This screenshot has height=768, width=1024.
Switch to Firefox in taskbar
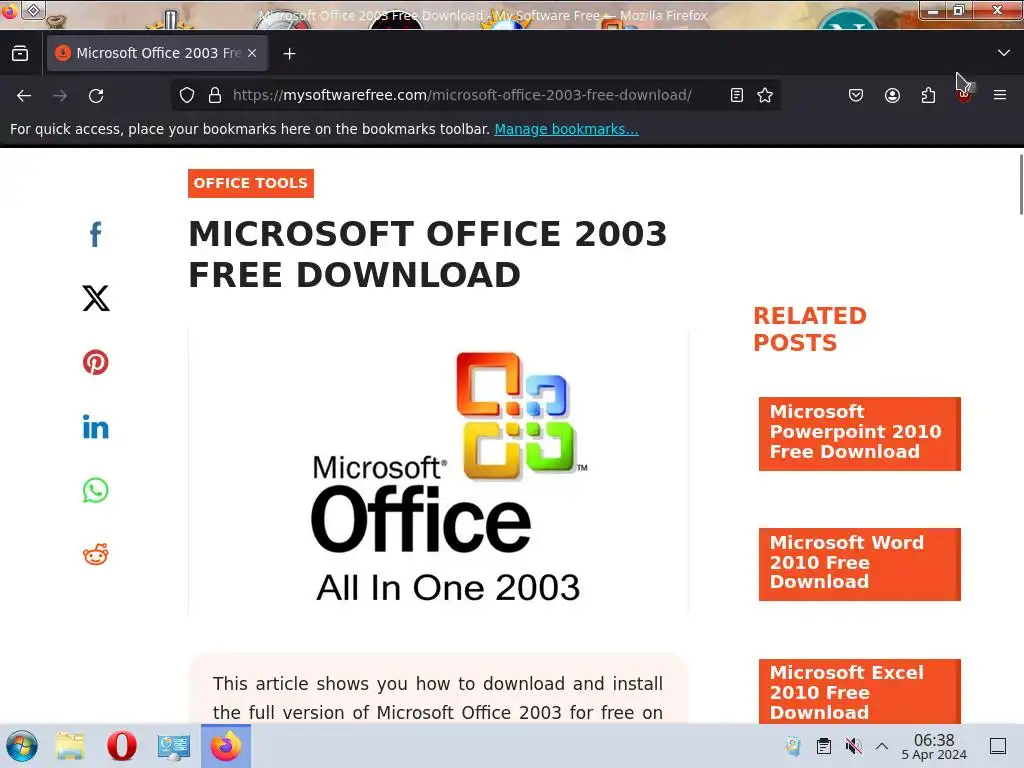click(x=226, y=746)
